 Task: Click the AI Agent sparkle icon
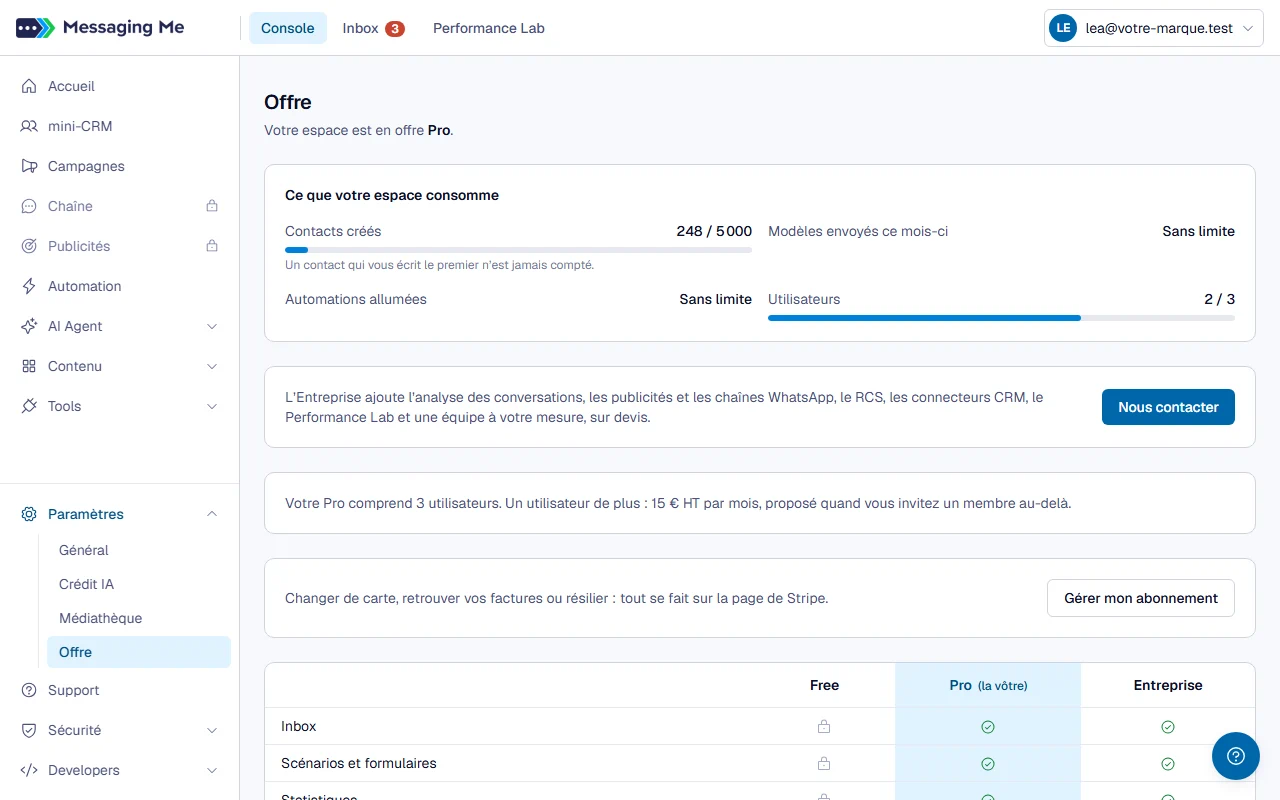tap(29, 326)
